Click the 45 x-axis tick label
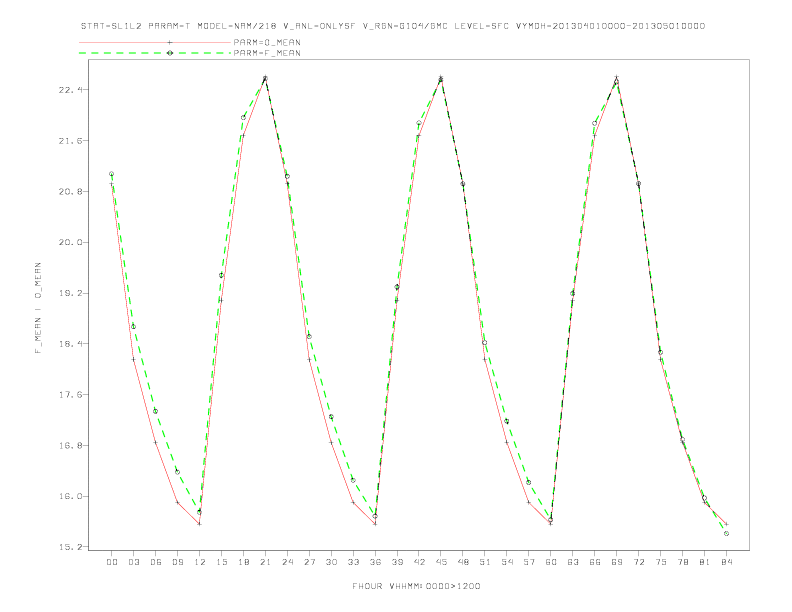The width and height of the screenshot is (792, 612). click(x=441, y=562)
